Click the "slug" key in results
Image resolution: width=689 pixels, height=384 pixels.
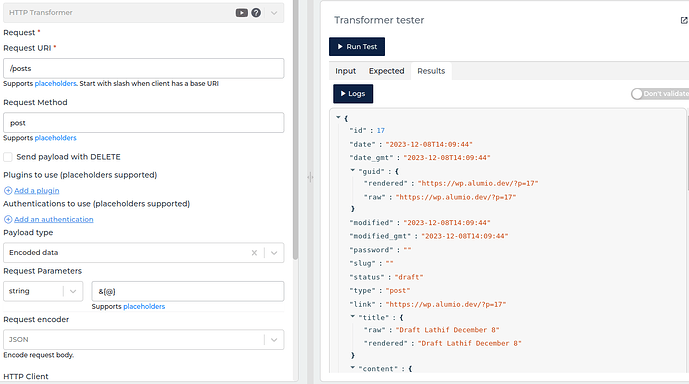pyautogui.click(x=362, y=263)
